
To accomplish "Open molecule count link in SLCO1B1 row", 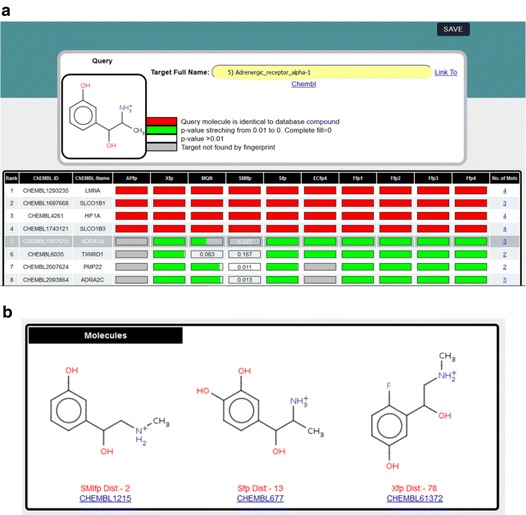I will (x=505, y=204).
